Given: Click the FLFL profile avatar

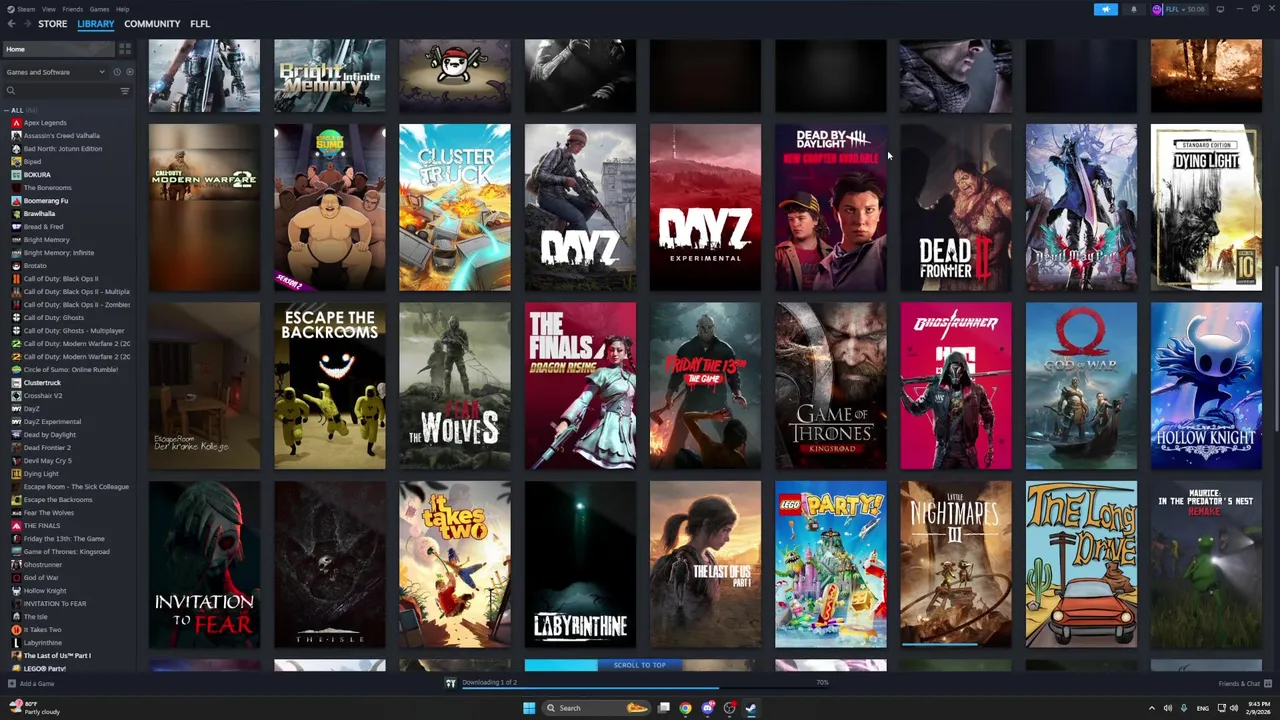Looking at the screenshot, I should (1157, 9).
